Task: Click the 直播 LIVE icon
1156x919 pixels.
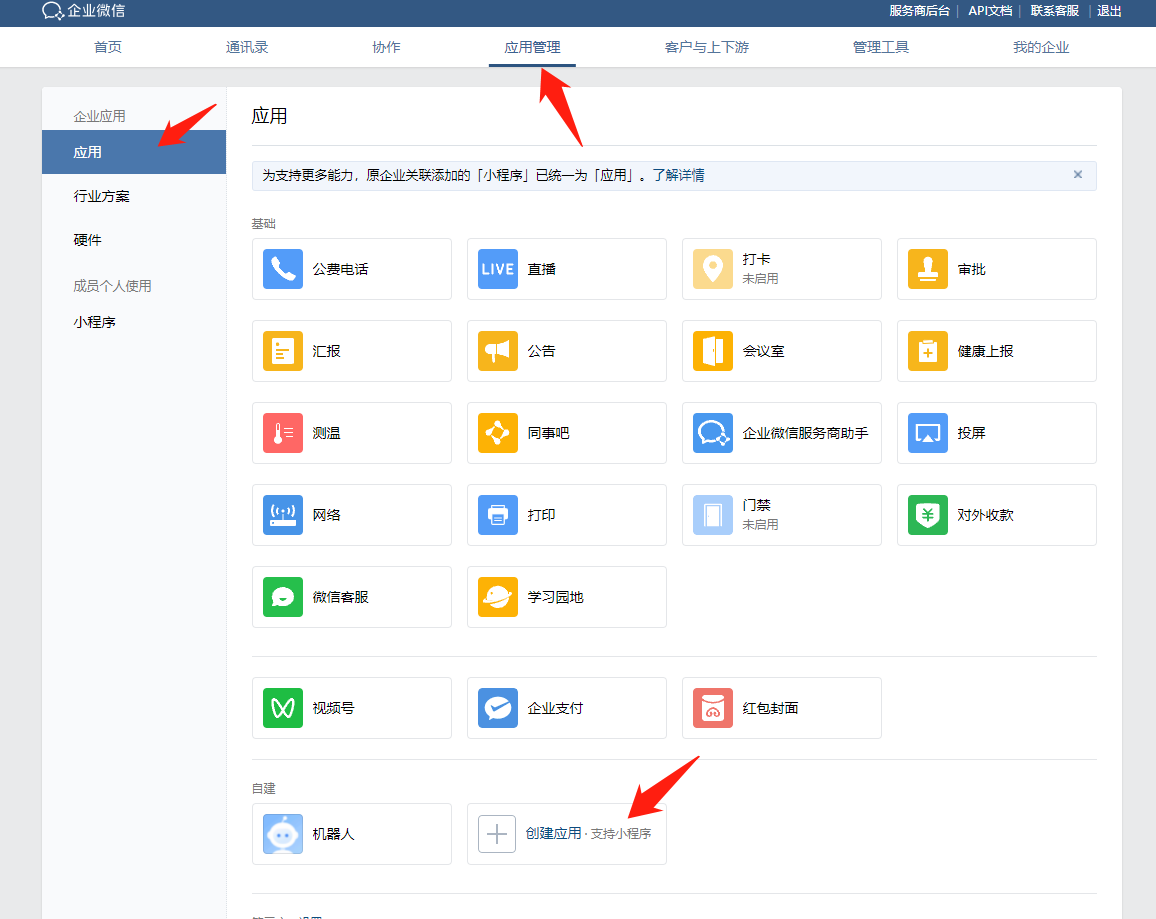Action: coord(498,269)
